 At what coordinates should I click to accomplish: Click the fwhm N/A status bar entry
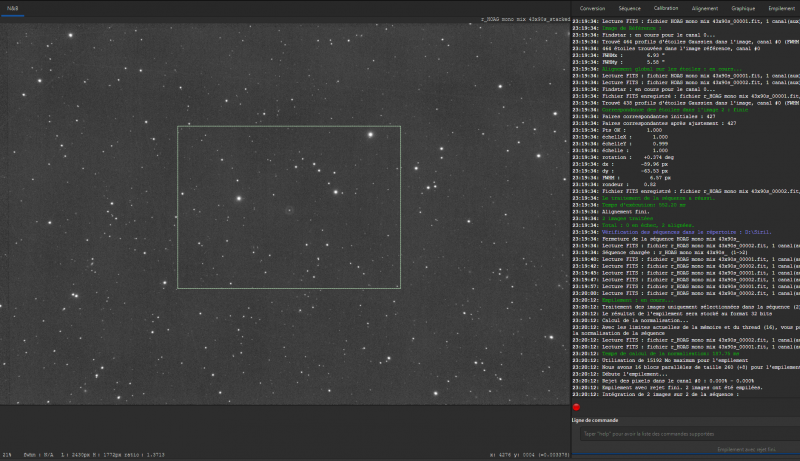coord(38,455)
